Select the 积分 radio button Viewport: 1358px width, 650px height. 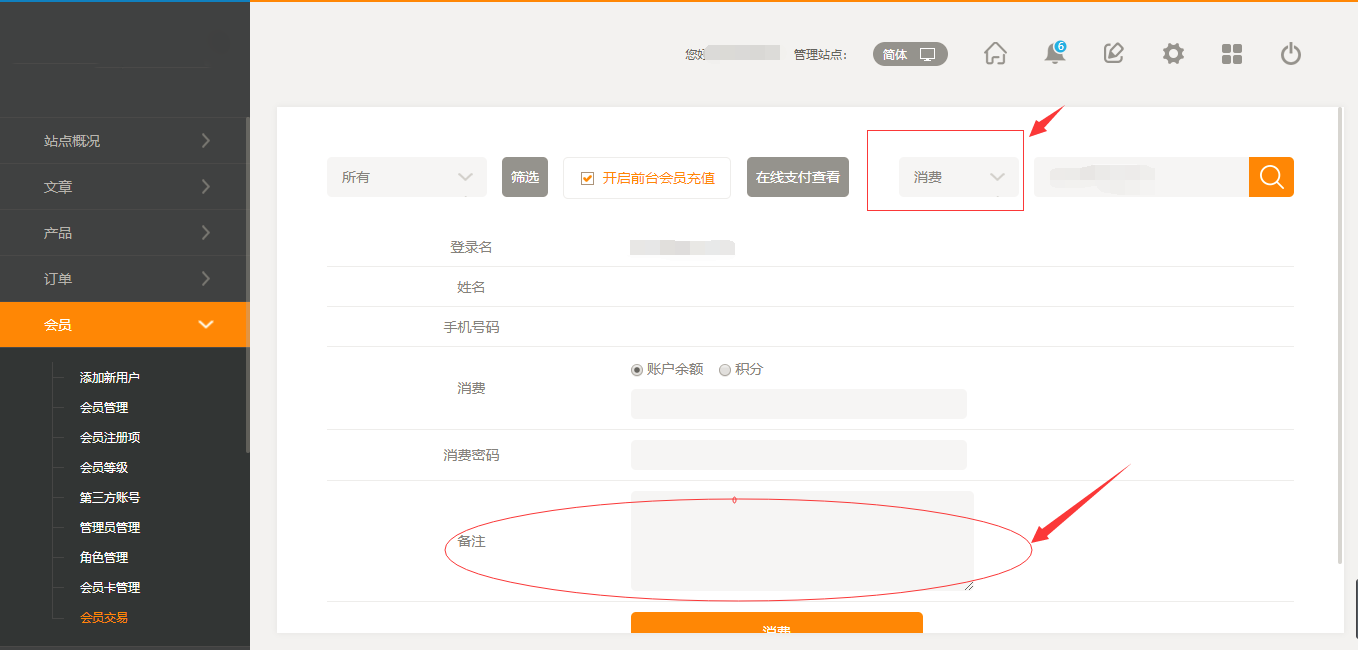tap(725, 370)
